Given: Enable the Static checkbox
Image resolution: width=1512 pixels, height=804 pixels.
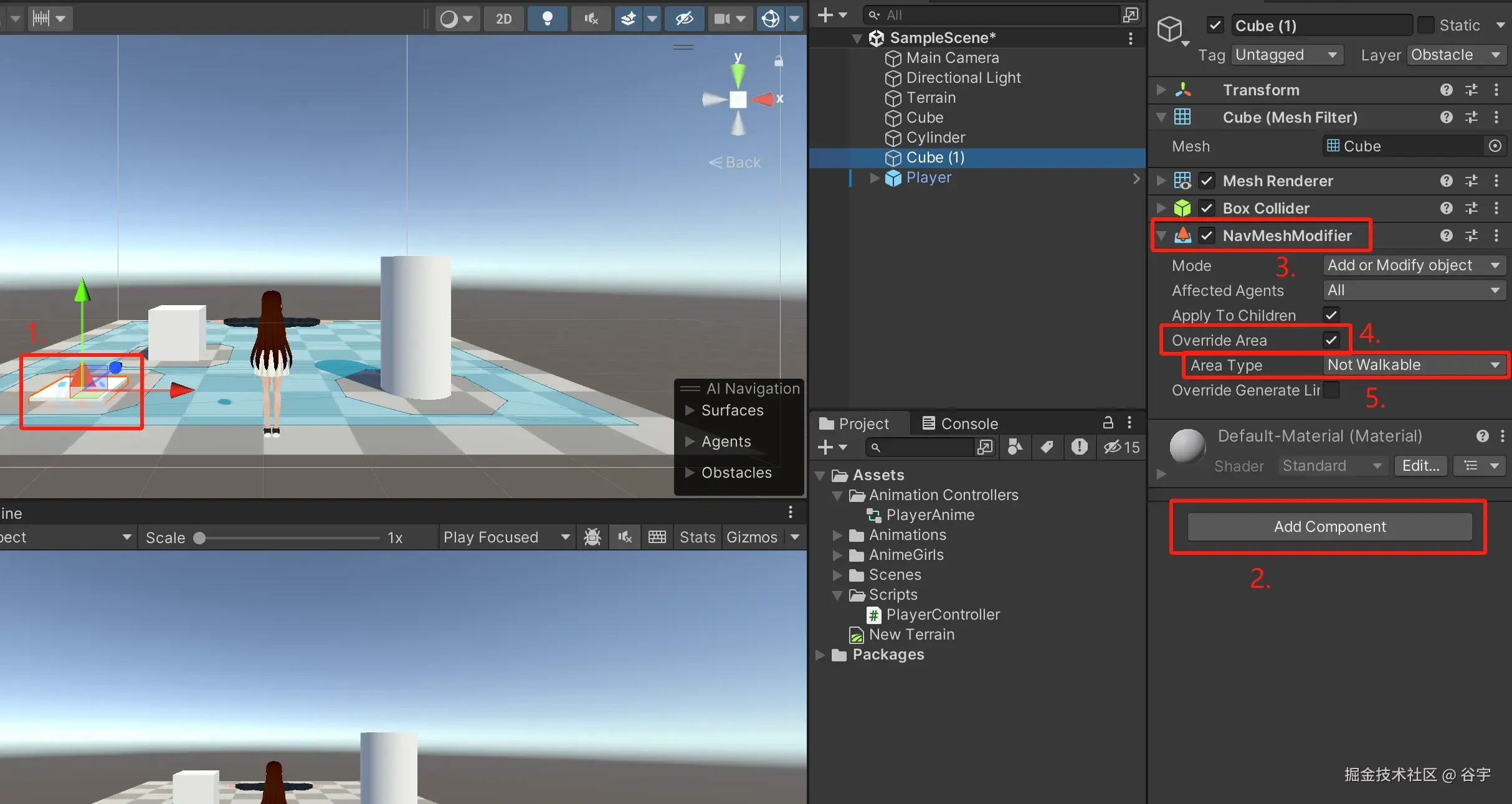Looking at the screenshot, I should coord(1425,26).
